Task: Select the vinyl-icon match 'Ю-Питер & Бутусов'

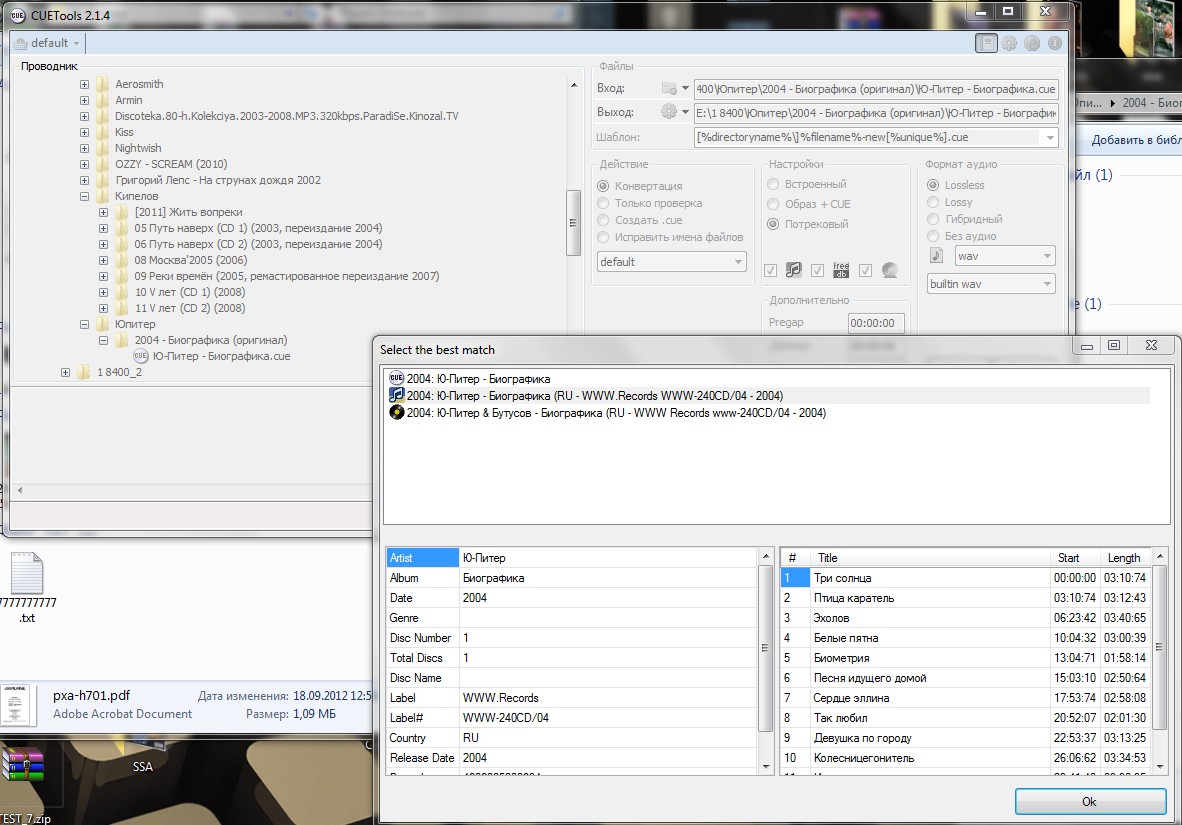Action: point(615,412)
